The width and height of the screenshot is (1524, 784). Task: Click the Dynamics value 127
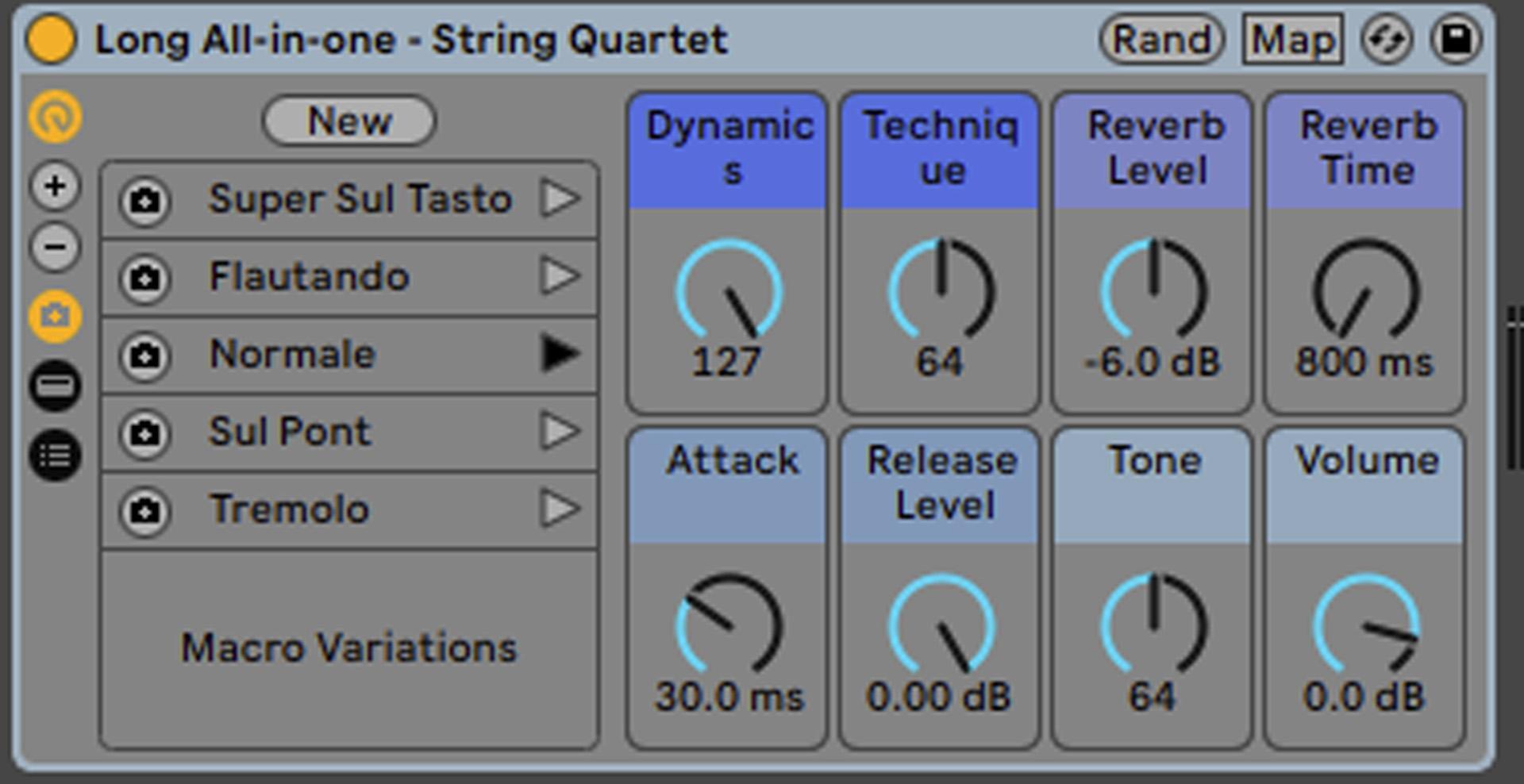726,362
